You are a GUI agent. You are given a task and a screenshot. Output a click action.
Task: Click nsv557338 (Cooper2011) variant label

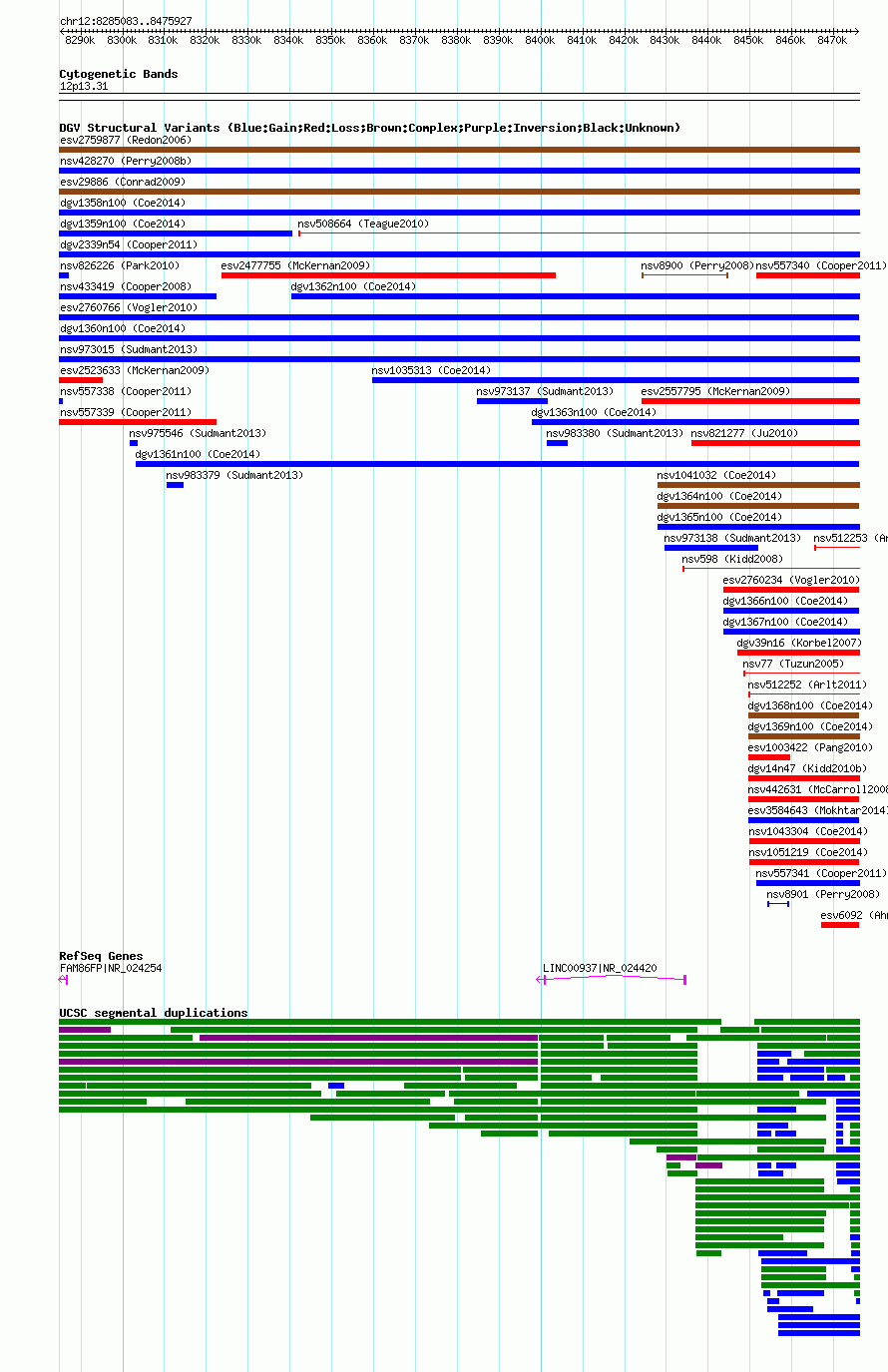click(125, 392)
